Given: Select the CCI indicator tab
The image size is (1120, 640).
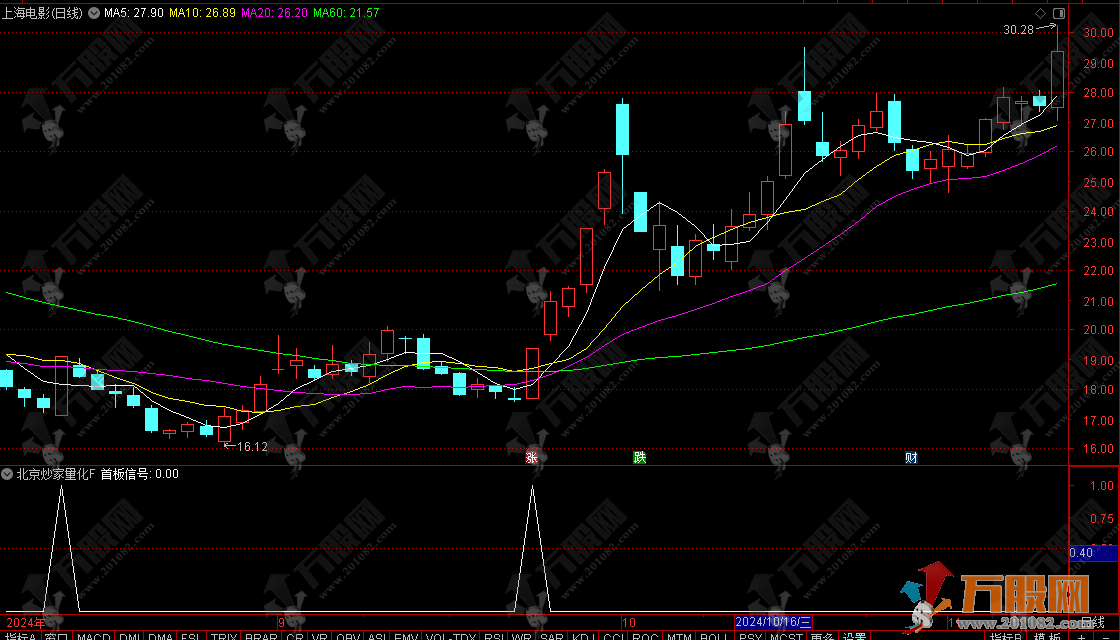Looking at the screenshot, I should (614, 636).
